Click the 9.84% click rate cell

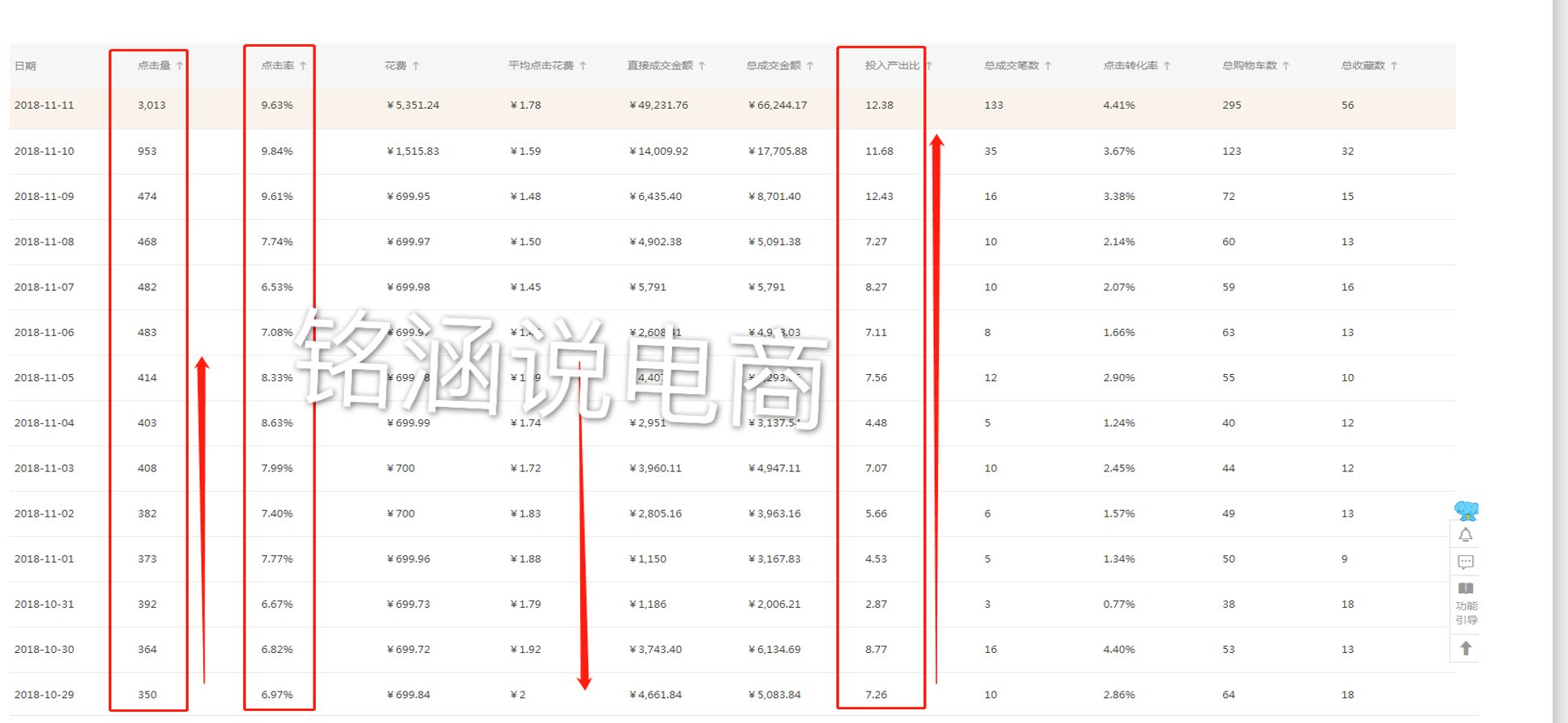(277, 152)
